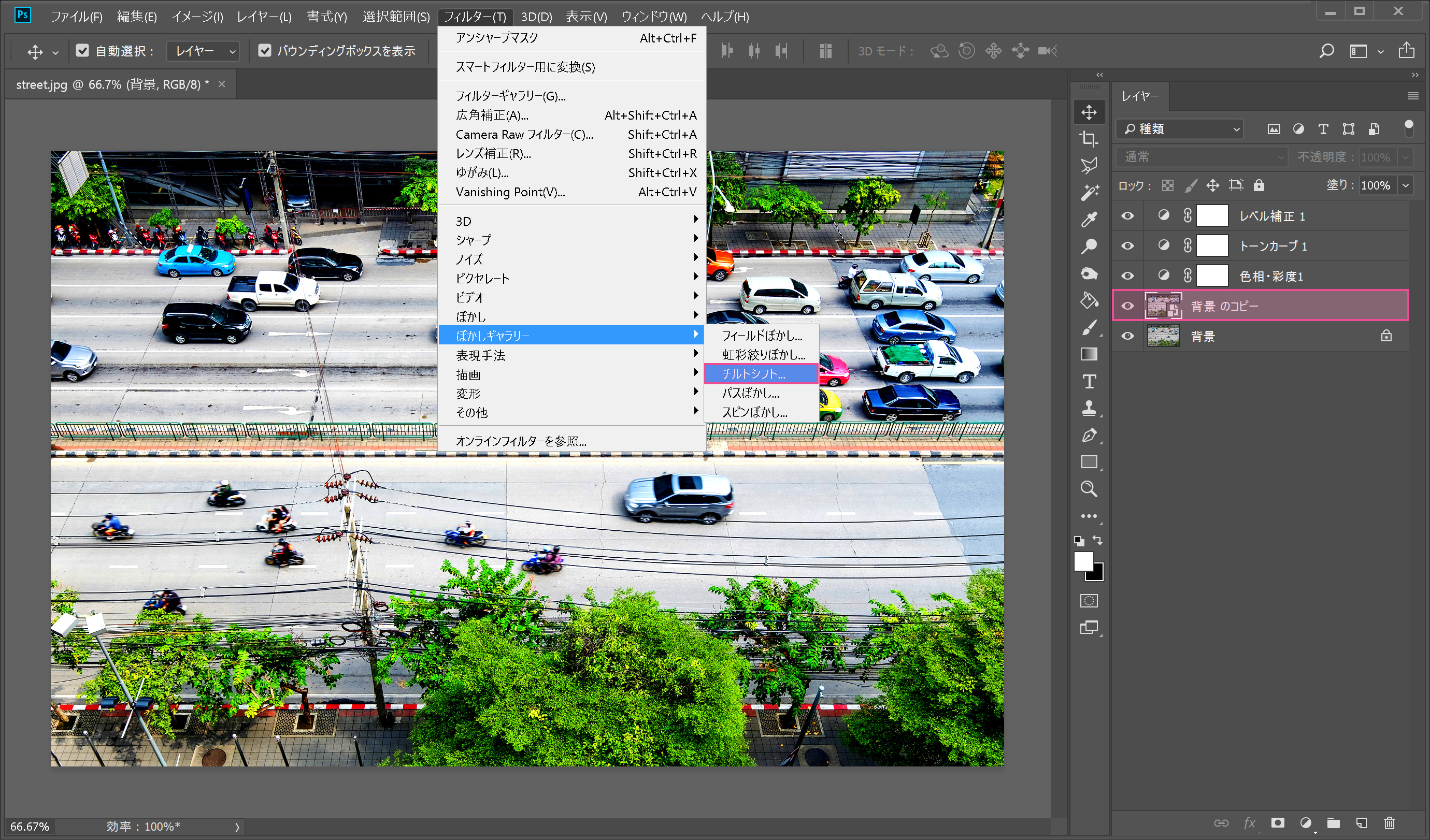Select the Type tool
The width and height of the screenshot is (1430, 840).
click(1089, 382)
